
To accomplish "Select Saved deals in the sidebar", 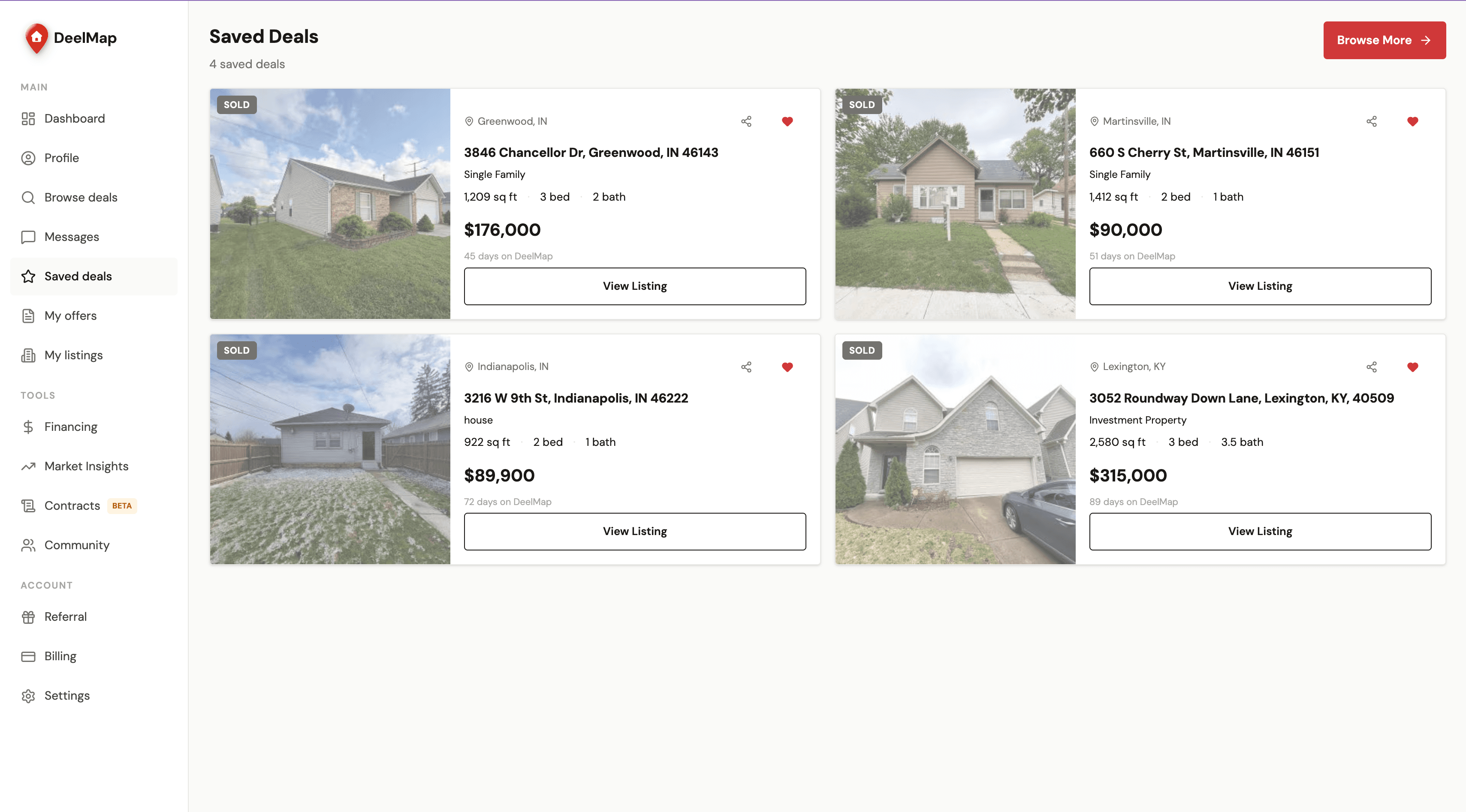I will [94, 277].
